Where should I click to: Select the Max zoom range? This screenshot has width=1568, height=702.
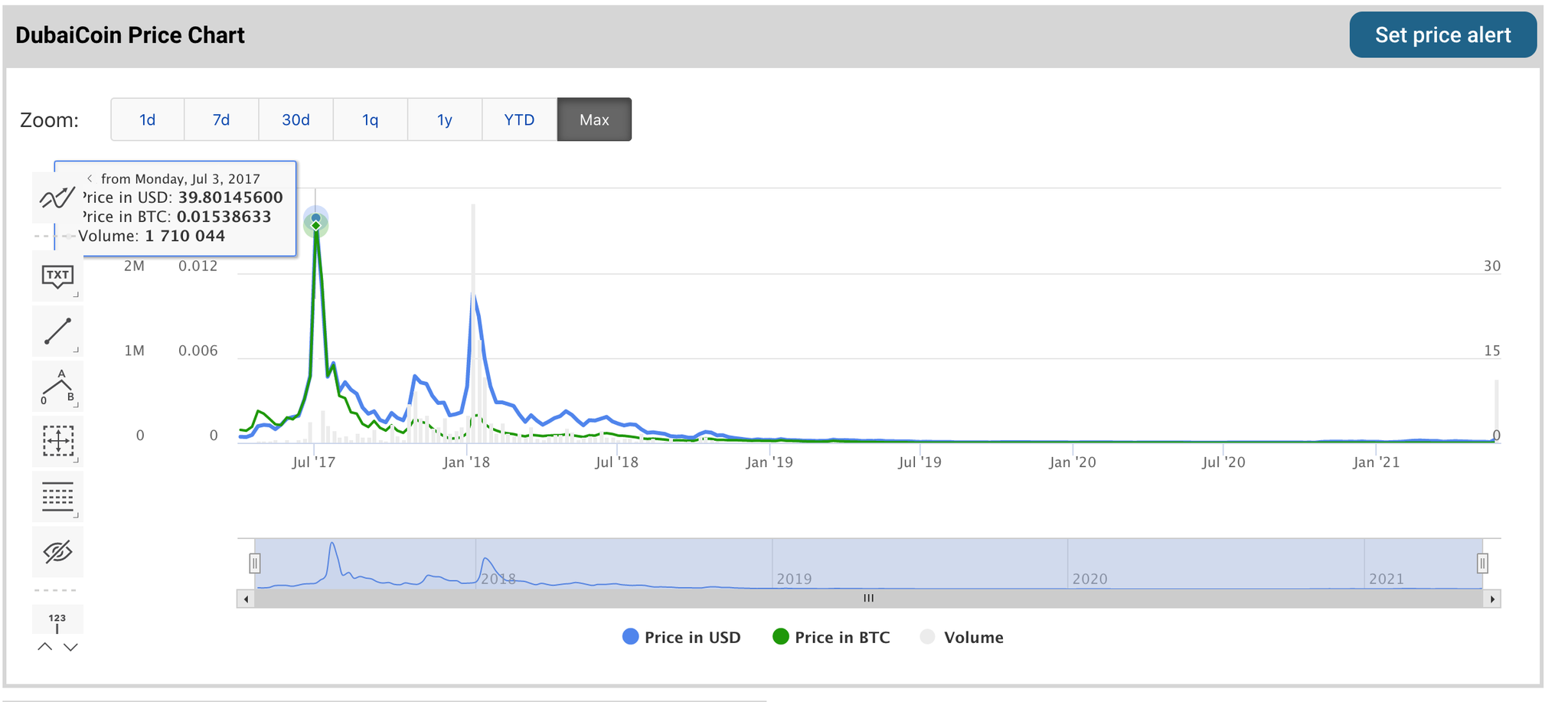[x=594, y=119]
